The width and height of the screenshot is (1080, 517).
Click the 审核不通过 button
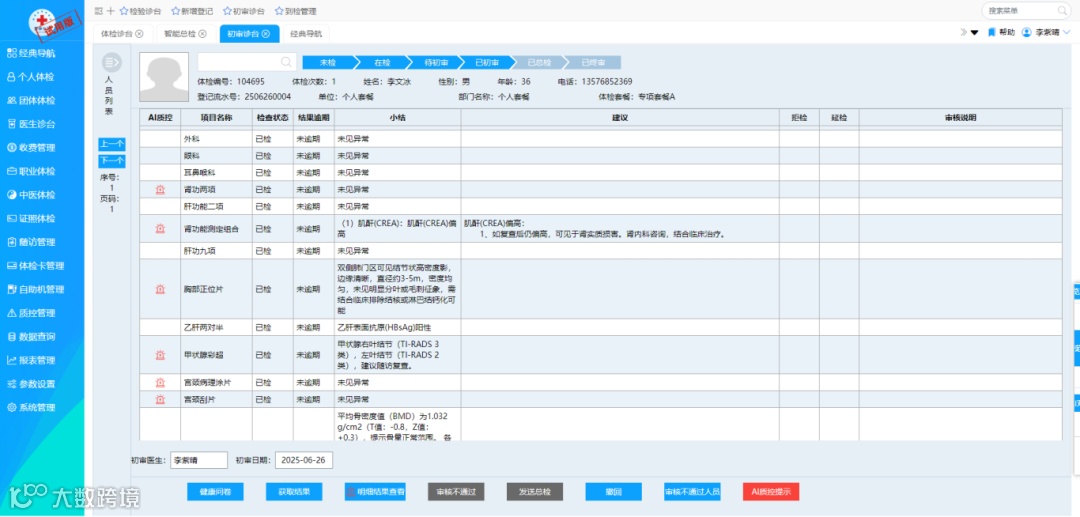point(456,492)
